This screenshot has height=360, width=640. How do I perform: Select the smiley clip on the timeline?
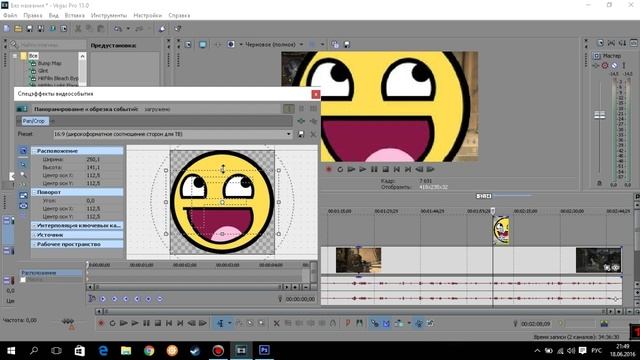click(501, 230)
